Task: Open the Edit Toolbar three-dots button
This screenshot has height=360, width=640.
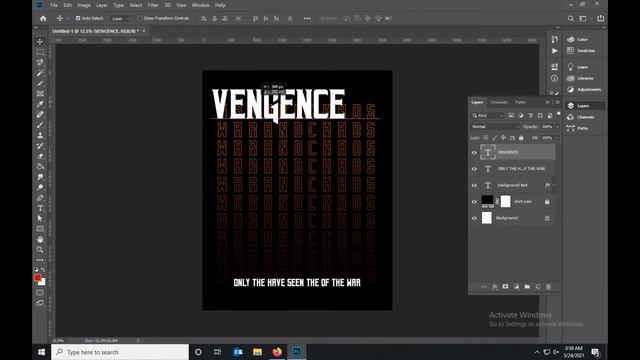Action: coord(40,260)
